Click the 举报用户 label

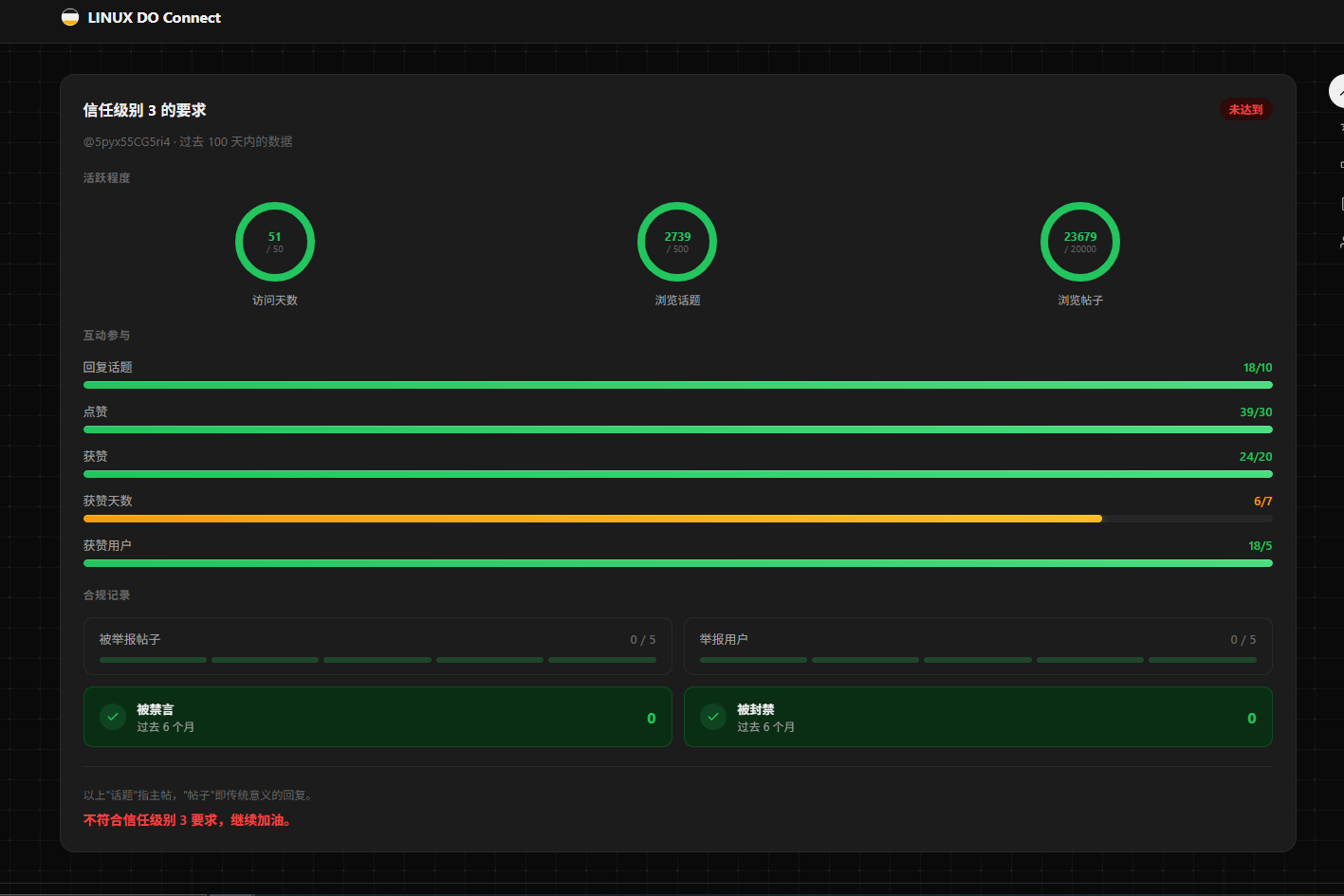point(724,640)
